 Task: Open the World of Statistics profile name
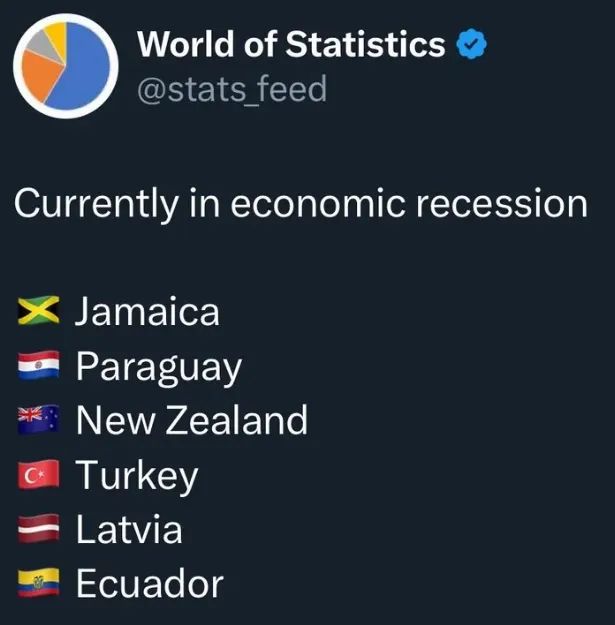click(291, 44)
